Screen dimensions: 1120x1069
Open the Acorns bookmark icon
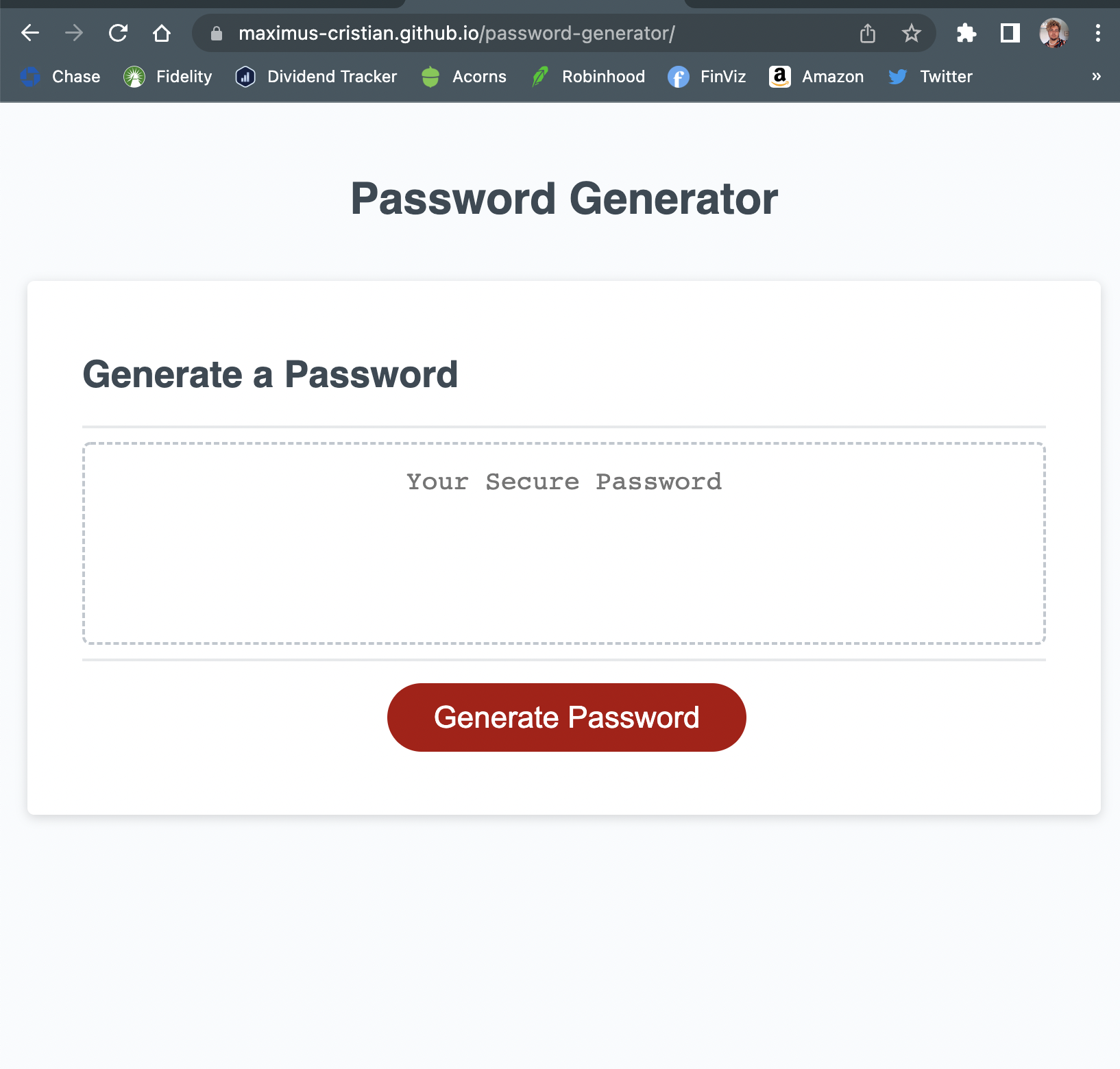pyautogui.click(x=430, y=77)
